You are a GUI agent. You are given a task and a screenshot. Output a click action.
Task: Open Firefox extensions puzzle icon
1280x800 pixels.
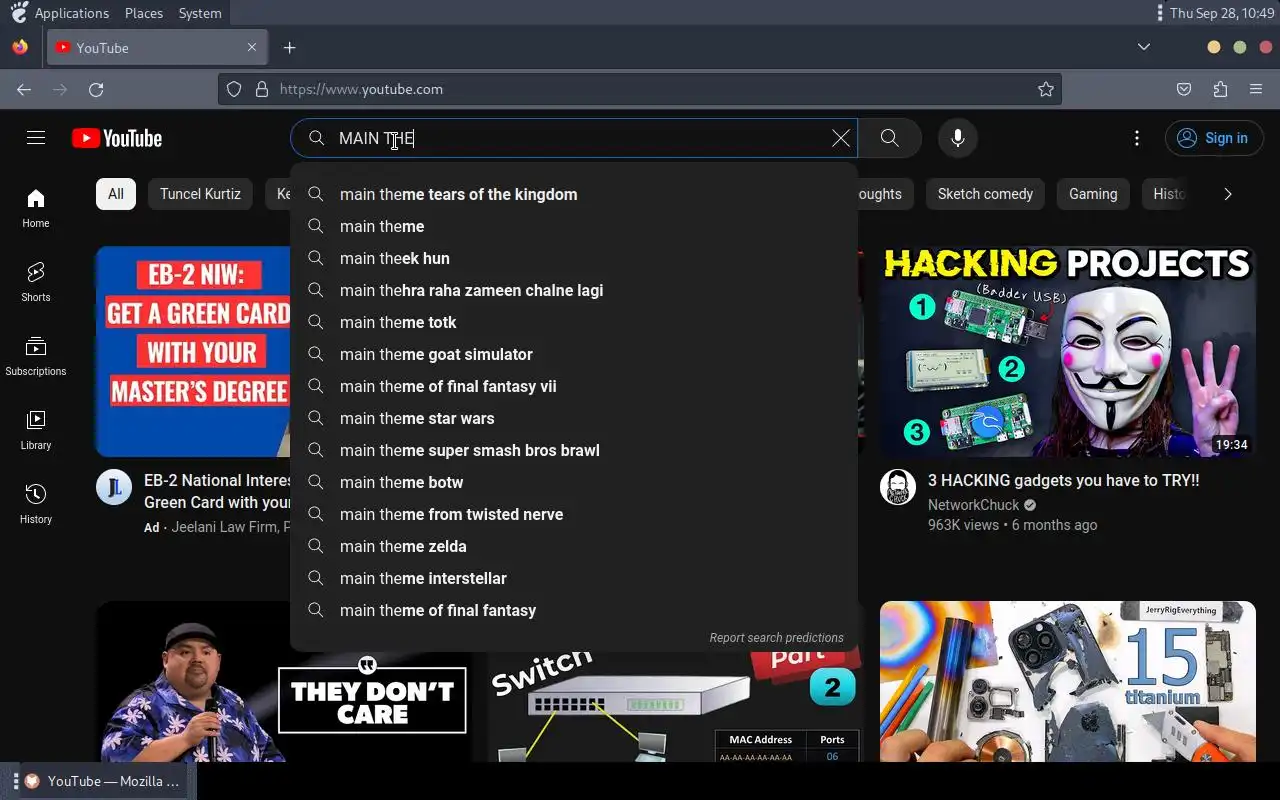point(1220,89)
